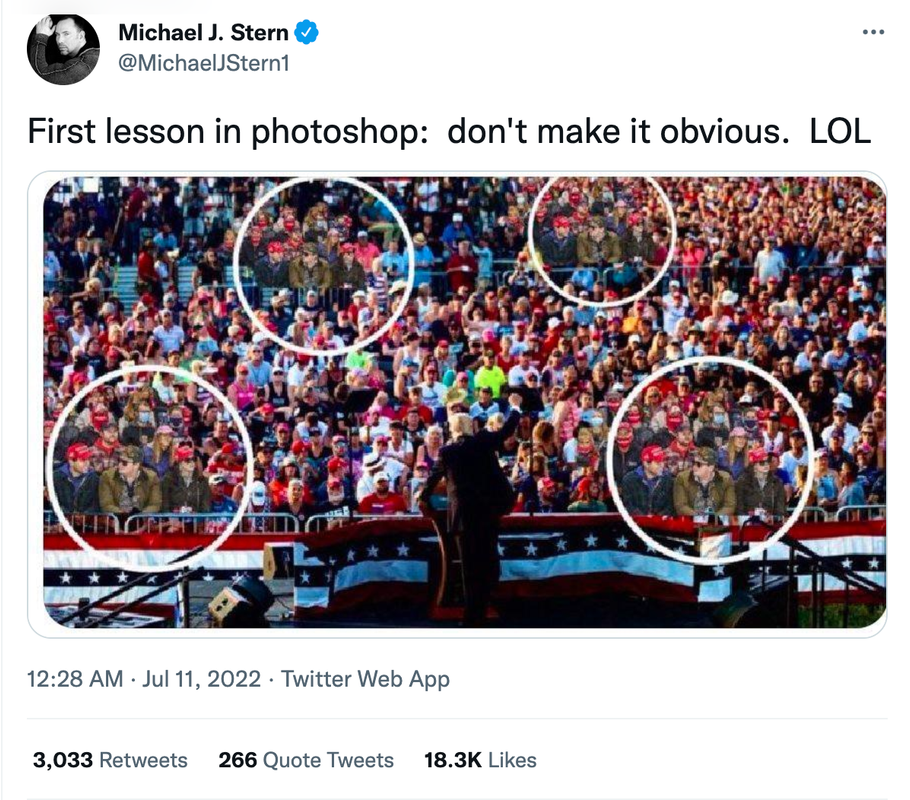Click the tweet text about photoshop

coord(449,131)
